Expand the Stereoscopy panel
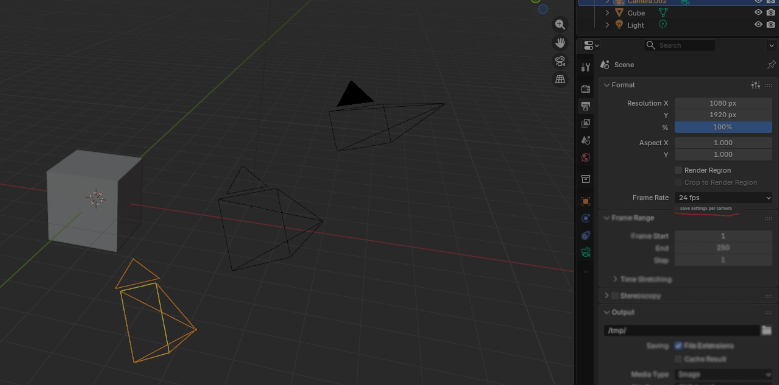 coord(607,296)
